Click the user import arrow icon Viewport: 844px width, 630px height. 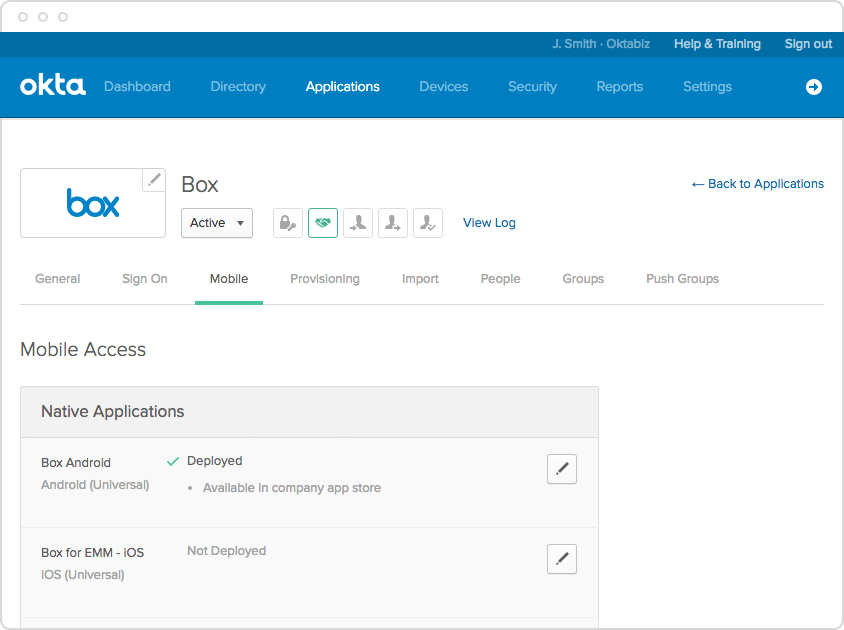click(x=358, y=223)
